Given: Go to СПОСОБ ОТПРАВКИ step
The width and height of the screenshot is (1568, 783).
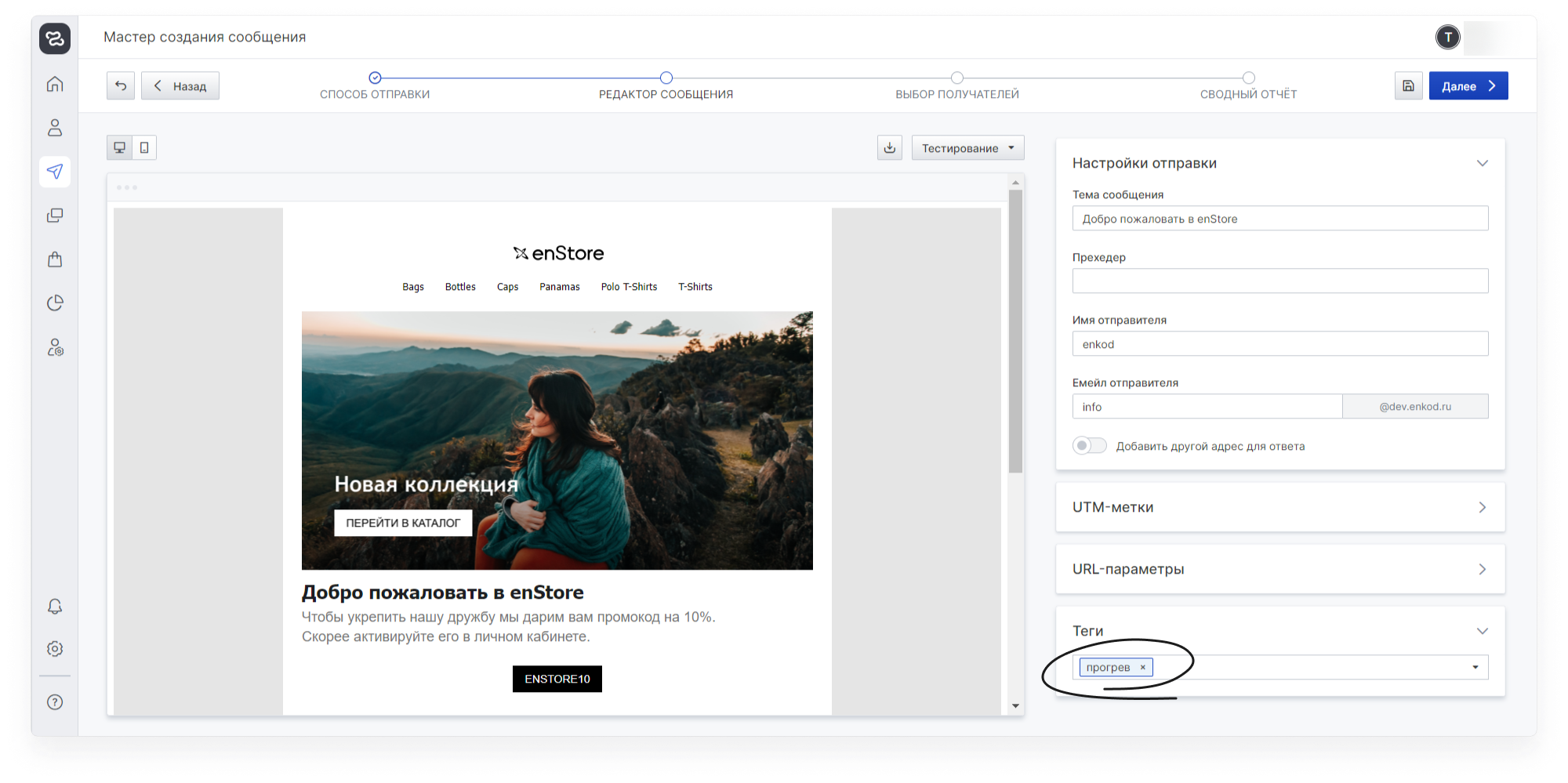Looking at the screenshot, I should point(375,85).
